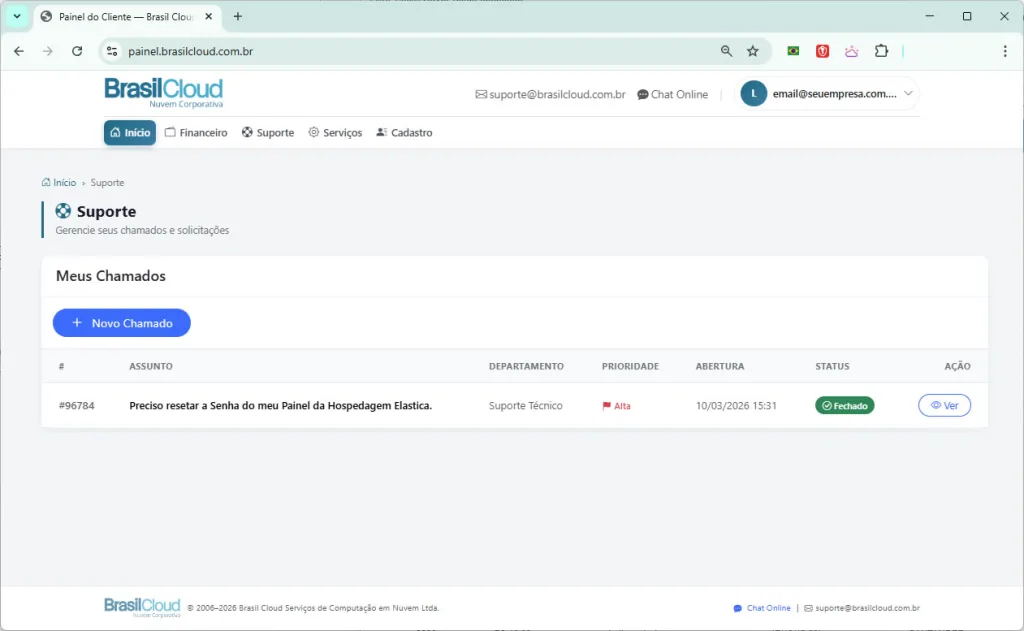Image resolution: width=1024 pixels, height=631 pixels.
Task: Bookmark the page via the star icon
Action: (x=753, y=50)
